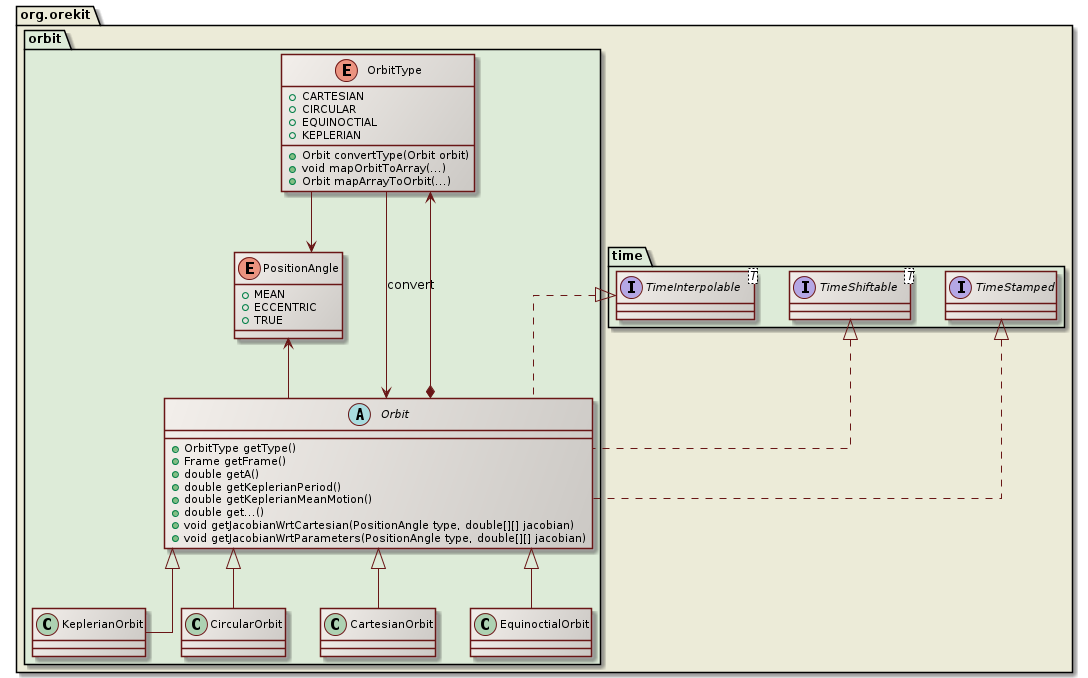Image resolution: width=1088 pixels, height=678 pixels.
Task: Click the C class icon on EquinoctialOrbit
Action: tap(485, 623)
